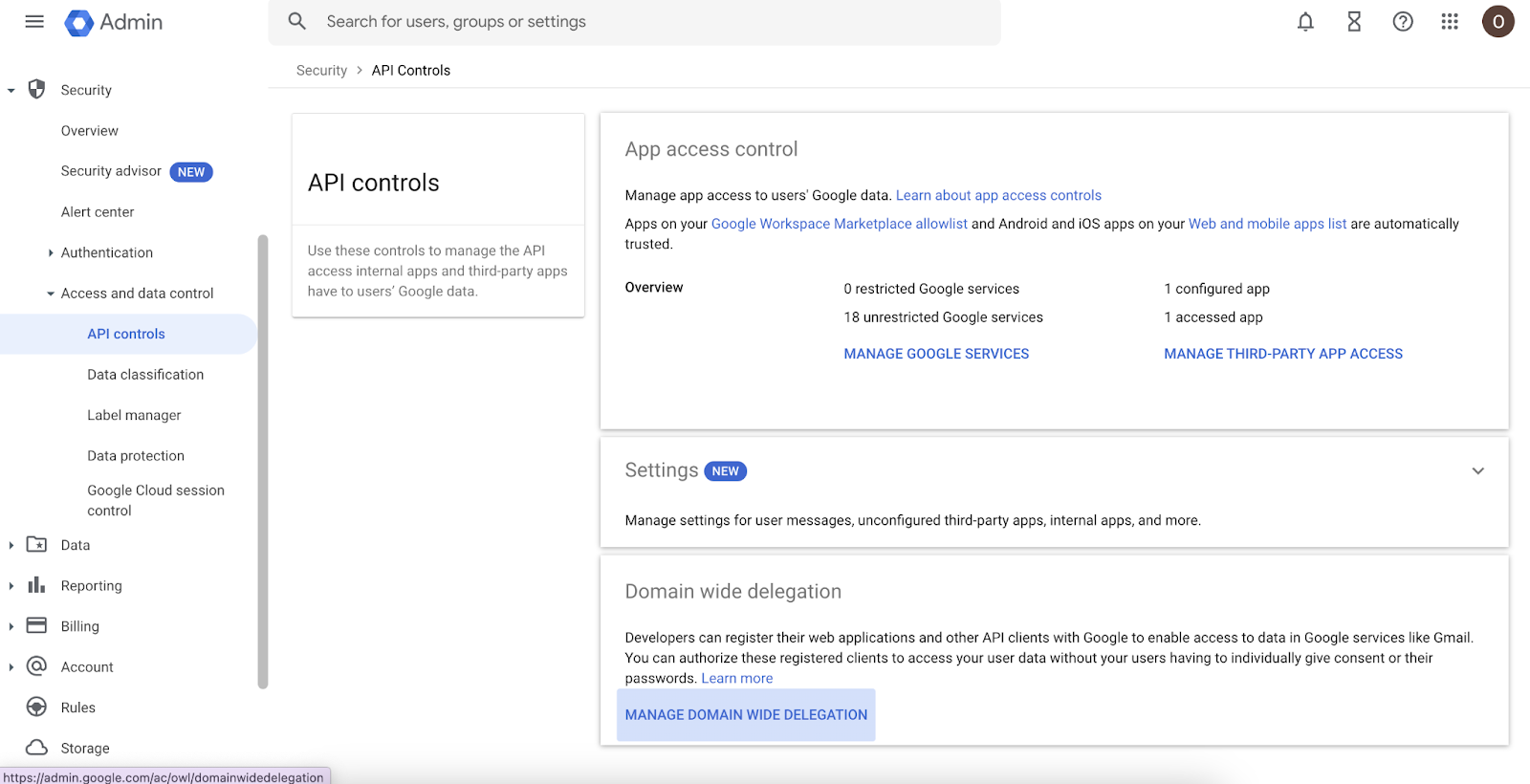
Task: Click the Settings panel heading
Action: 662,470
